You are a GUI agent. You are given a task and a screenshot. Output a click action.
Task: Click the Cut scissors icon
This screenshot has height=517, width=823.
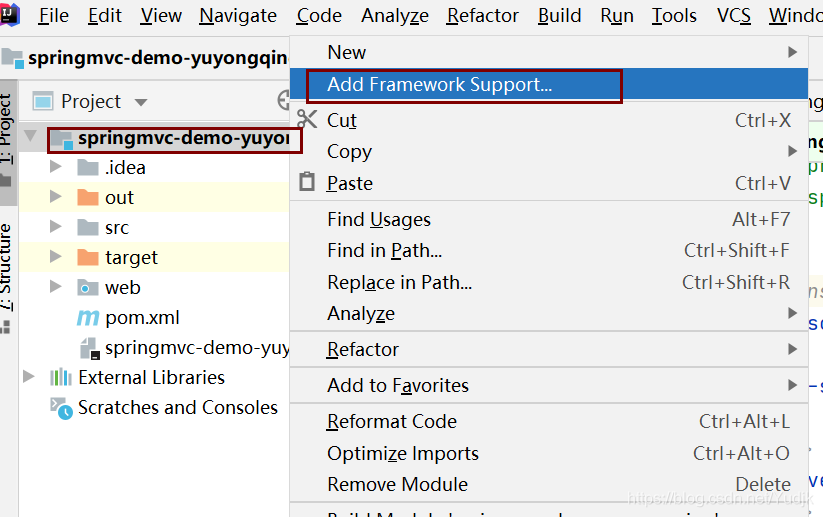click(307, 120)
